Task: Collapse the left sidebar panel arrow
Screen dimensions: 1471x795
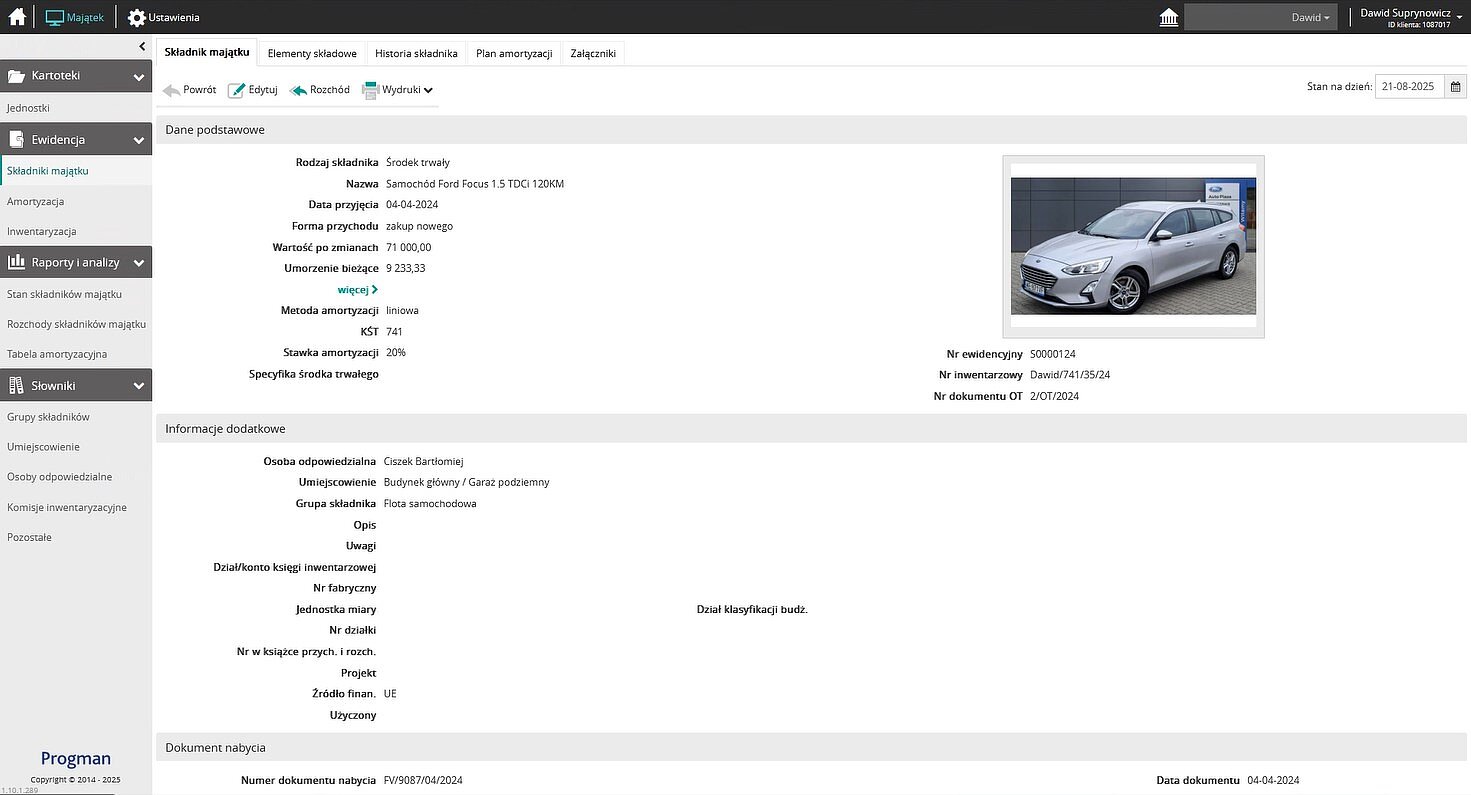Action: (142, 47)
